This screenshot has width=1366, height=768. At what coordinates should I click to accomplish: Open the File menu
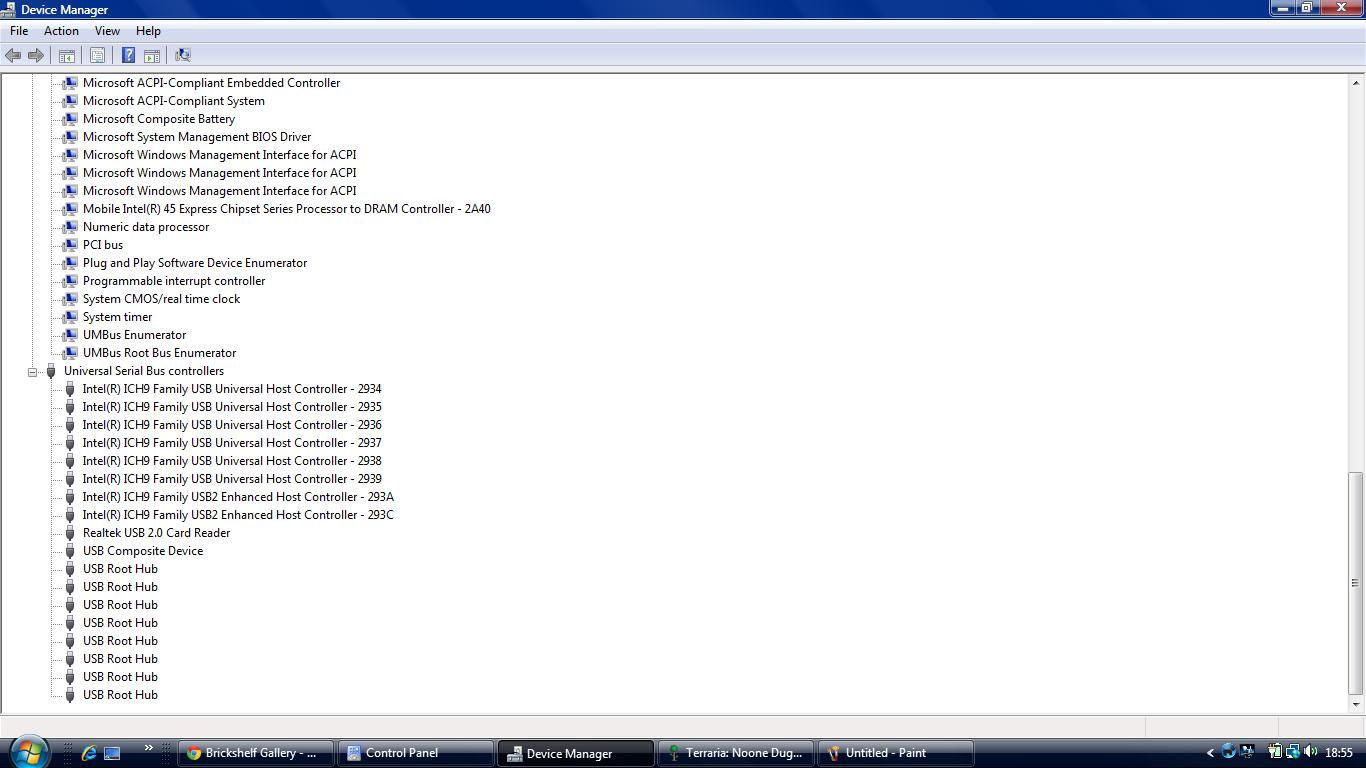(x=19, y=31)
